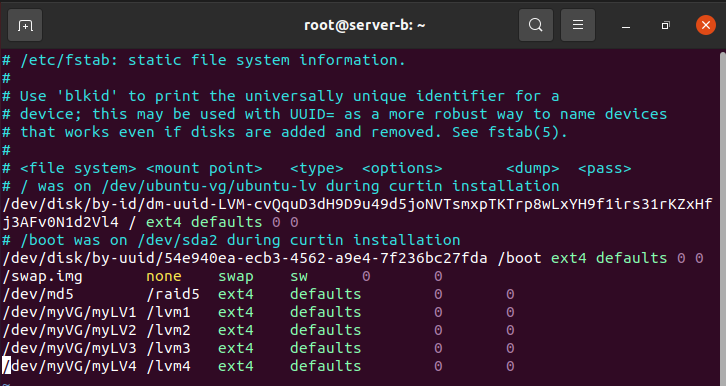Click 'none' on the swap line
Screen dimensions: 726x386
click(164, 276)
